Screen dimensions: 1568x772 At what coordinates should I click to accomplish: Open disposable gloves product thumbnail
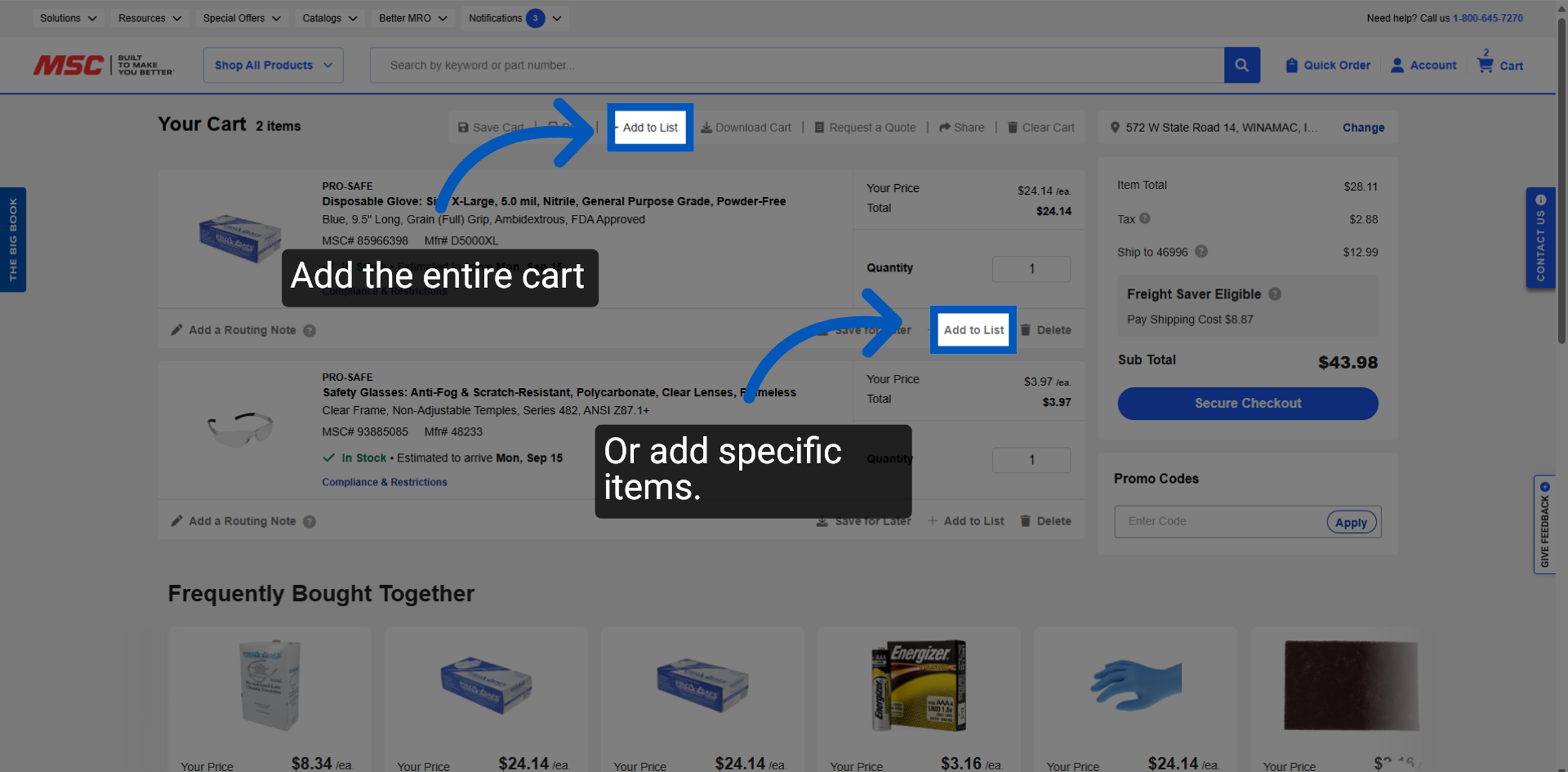coord(240,238)
